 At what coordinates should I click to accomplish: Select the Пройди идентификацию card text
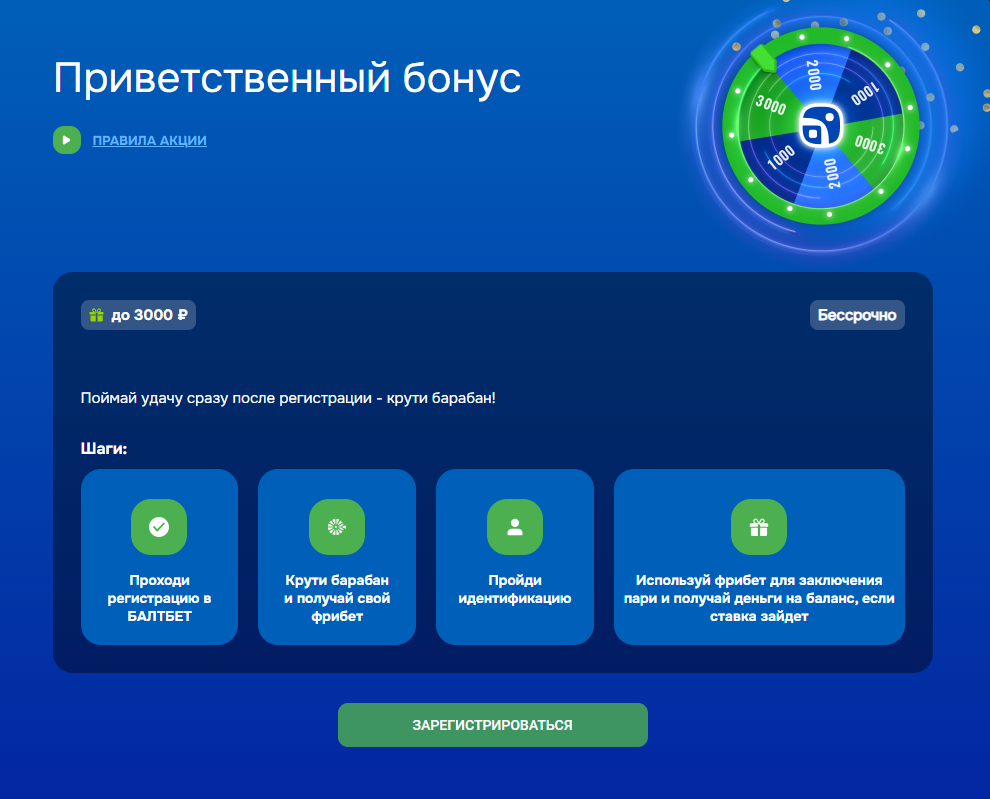click(515, 589)
